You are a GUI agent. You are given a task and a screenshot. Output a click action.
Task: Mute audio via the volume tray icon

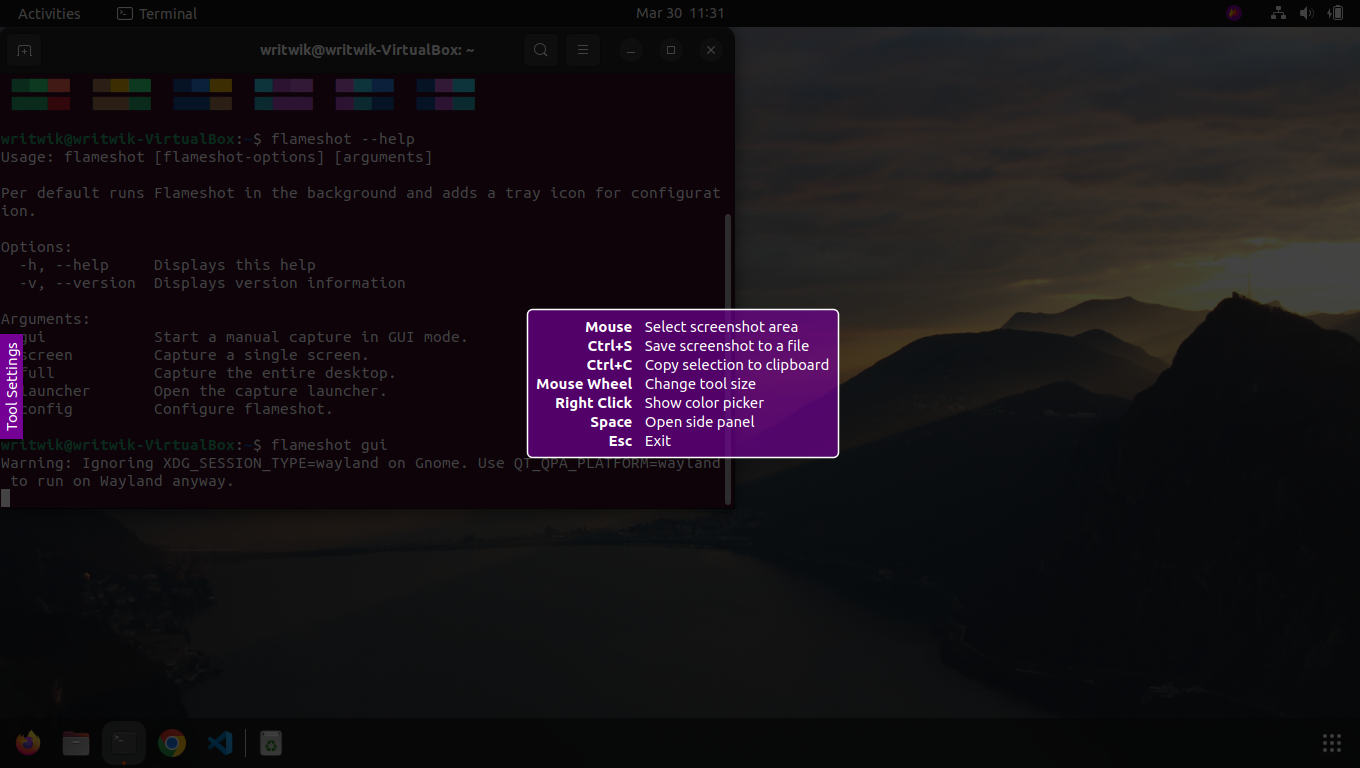coord(1307,13)
